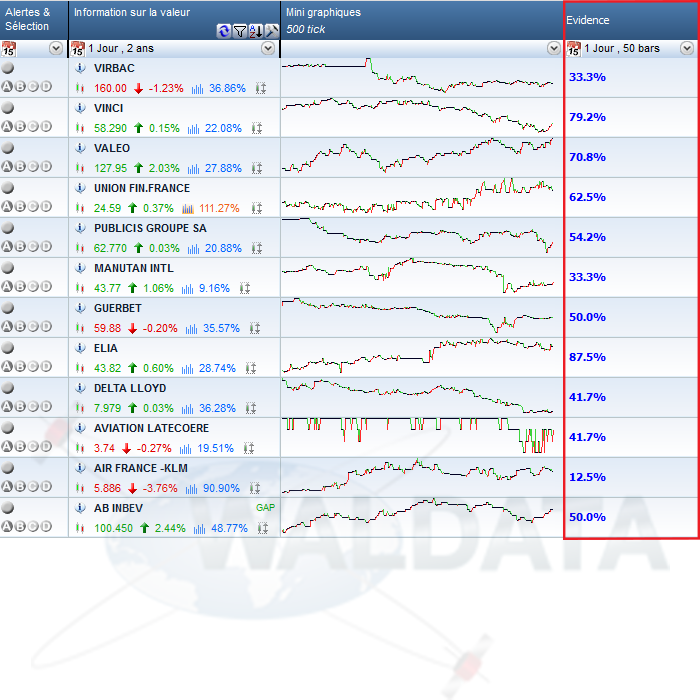
Task: Click the calendar icon beside 1 Jour, 2 ans
Action: click(78, 48)
